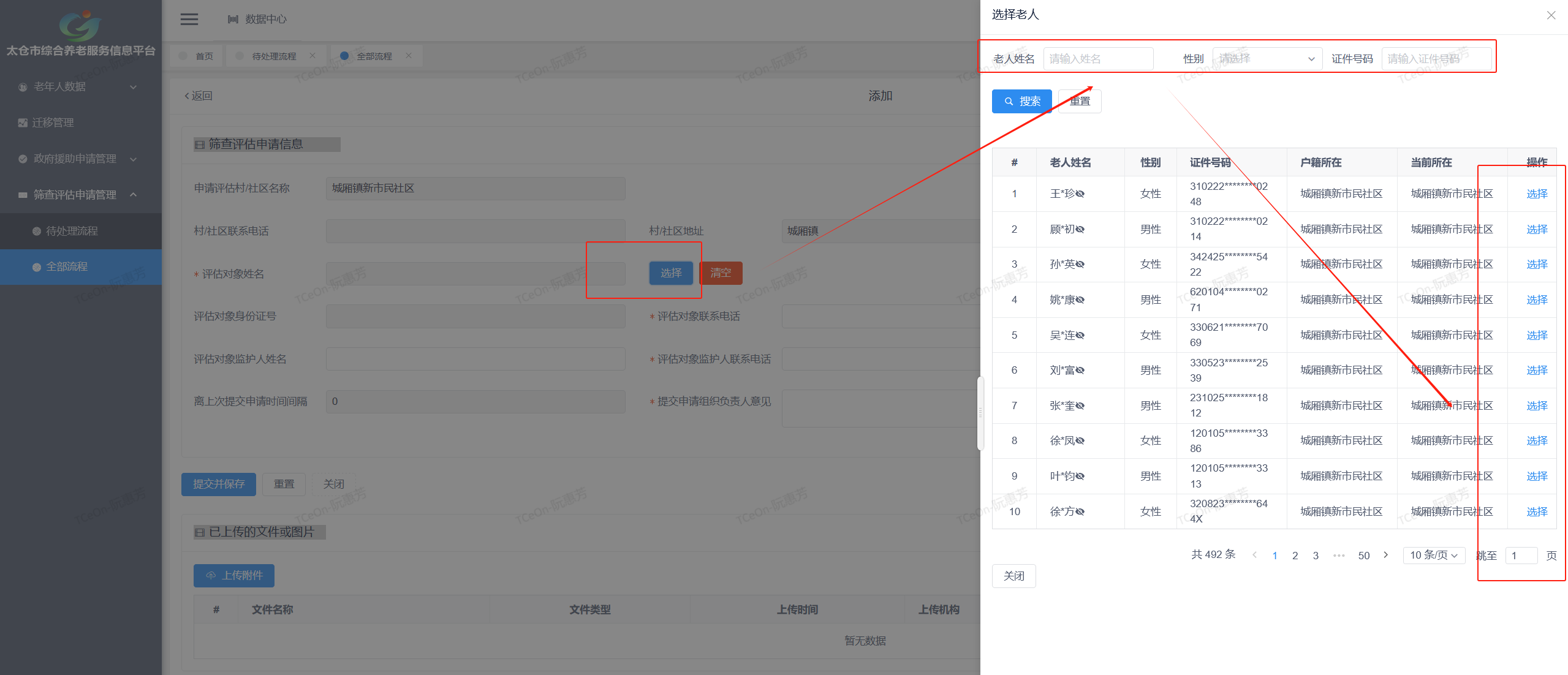
Task: Reveal name of 孙*英 eye icon
Action: [x=1080, y=265]
